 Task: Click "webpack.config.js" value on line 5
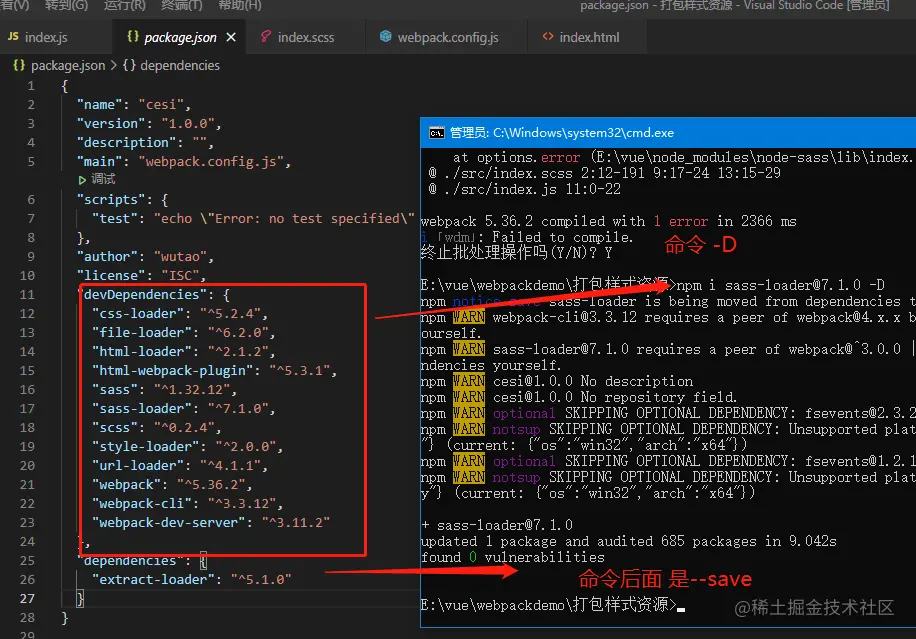pos(211,161)
